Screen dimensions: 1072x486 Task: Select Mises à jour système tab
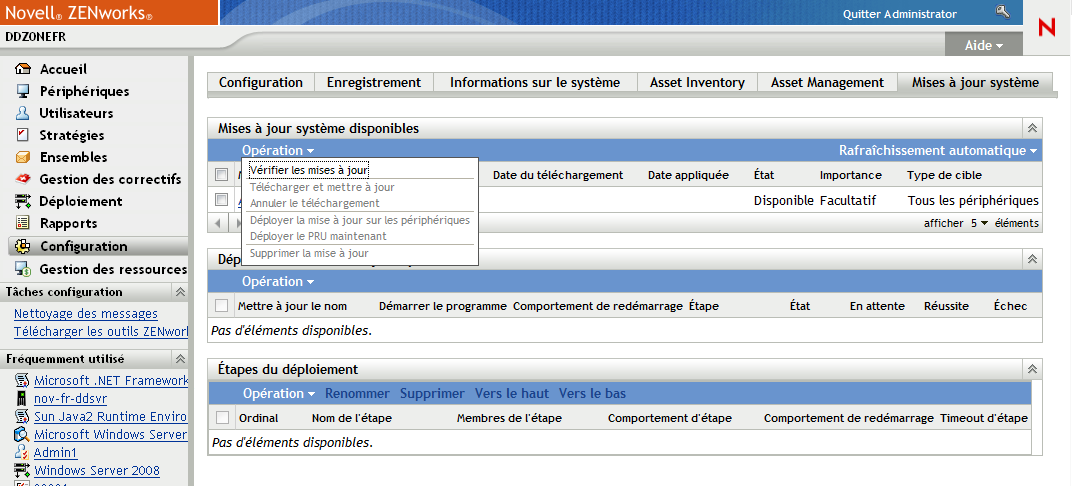(x=976, y=83)
